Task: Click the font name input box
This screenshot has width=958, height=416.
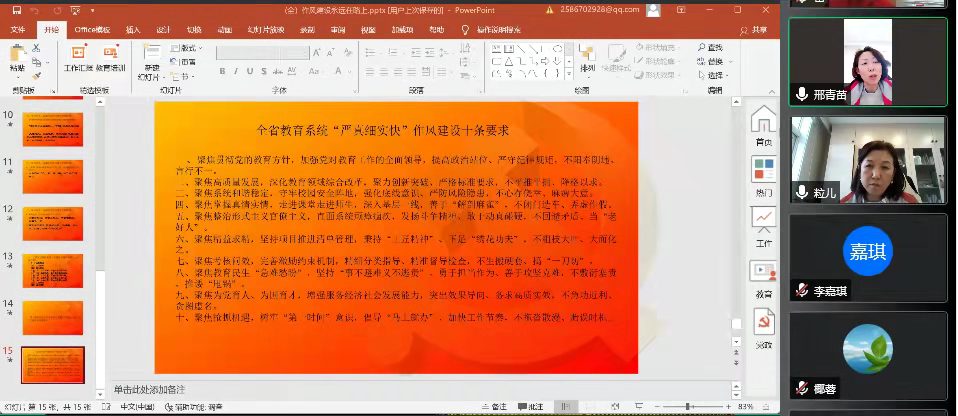Action: (261, 54)
